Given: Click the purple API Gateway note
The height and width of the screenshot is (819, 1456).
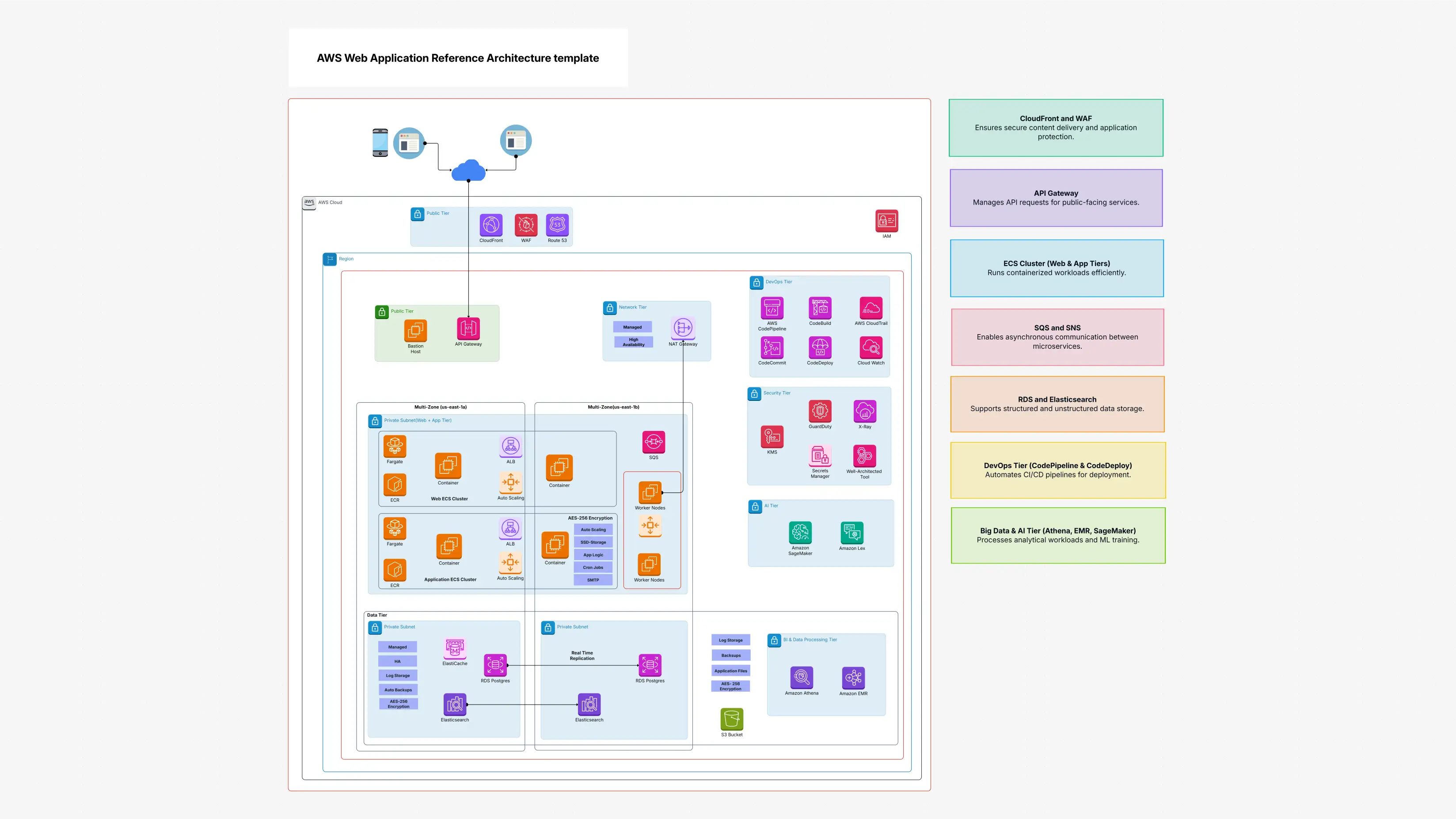Looking at the screenshot, I should [1055, 198].
